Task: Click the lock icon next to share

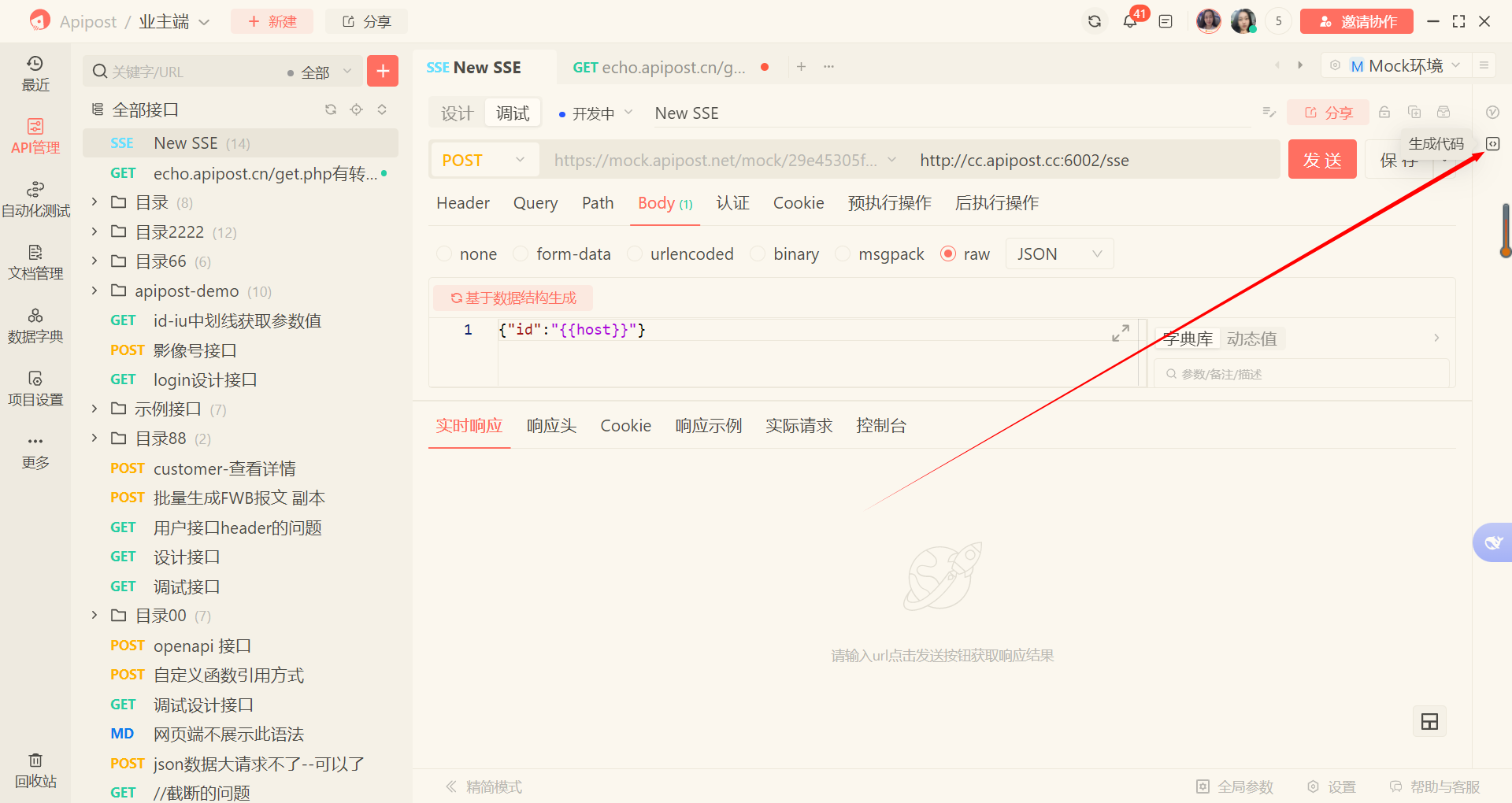Action: pos(1384,112)
